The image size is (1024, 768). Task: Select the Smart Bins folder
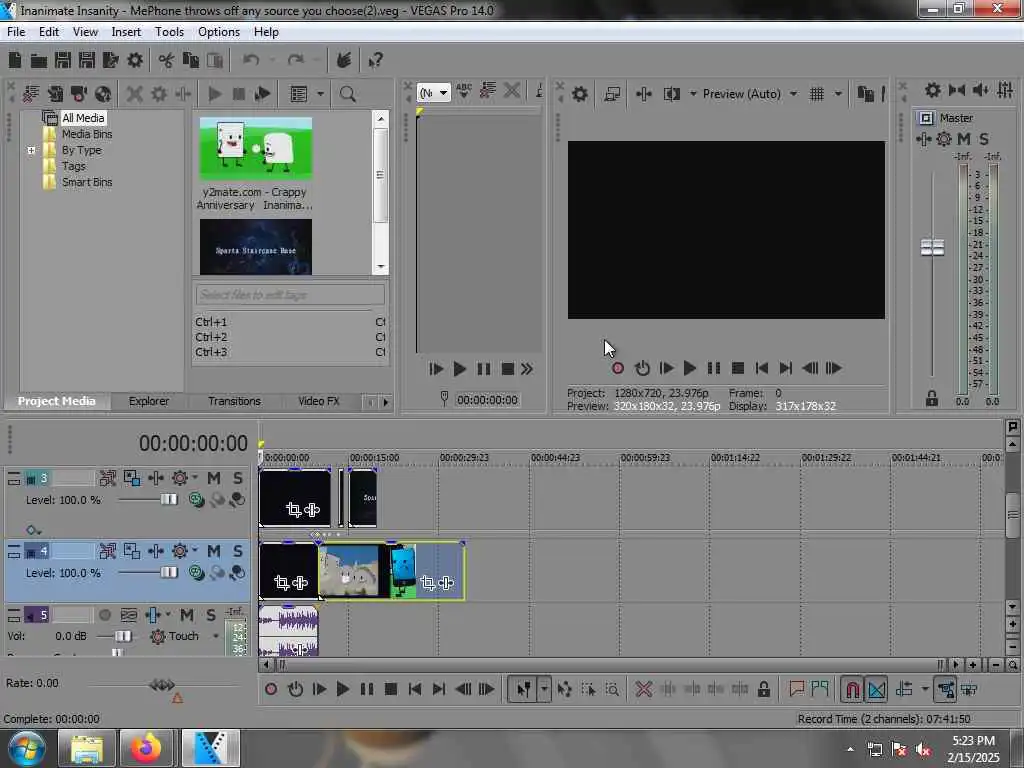tap(87, 182)
